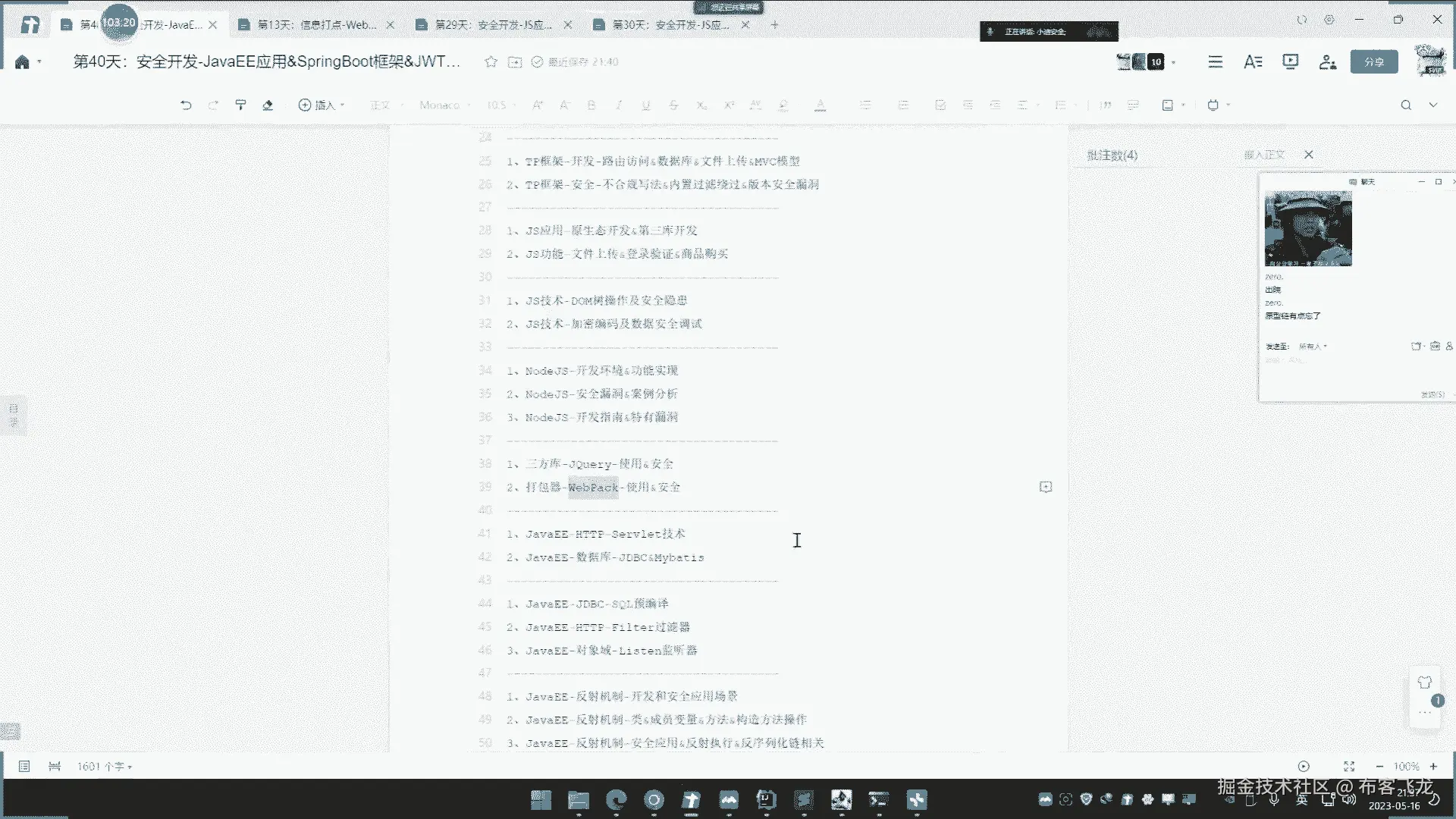Switch to the 第13天 信息打点 tab
The height and width of the screenshot is (819, 1456).
coord(316,25)
